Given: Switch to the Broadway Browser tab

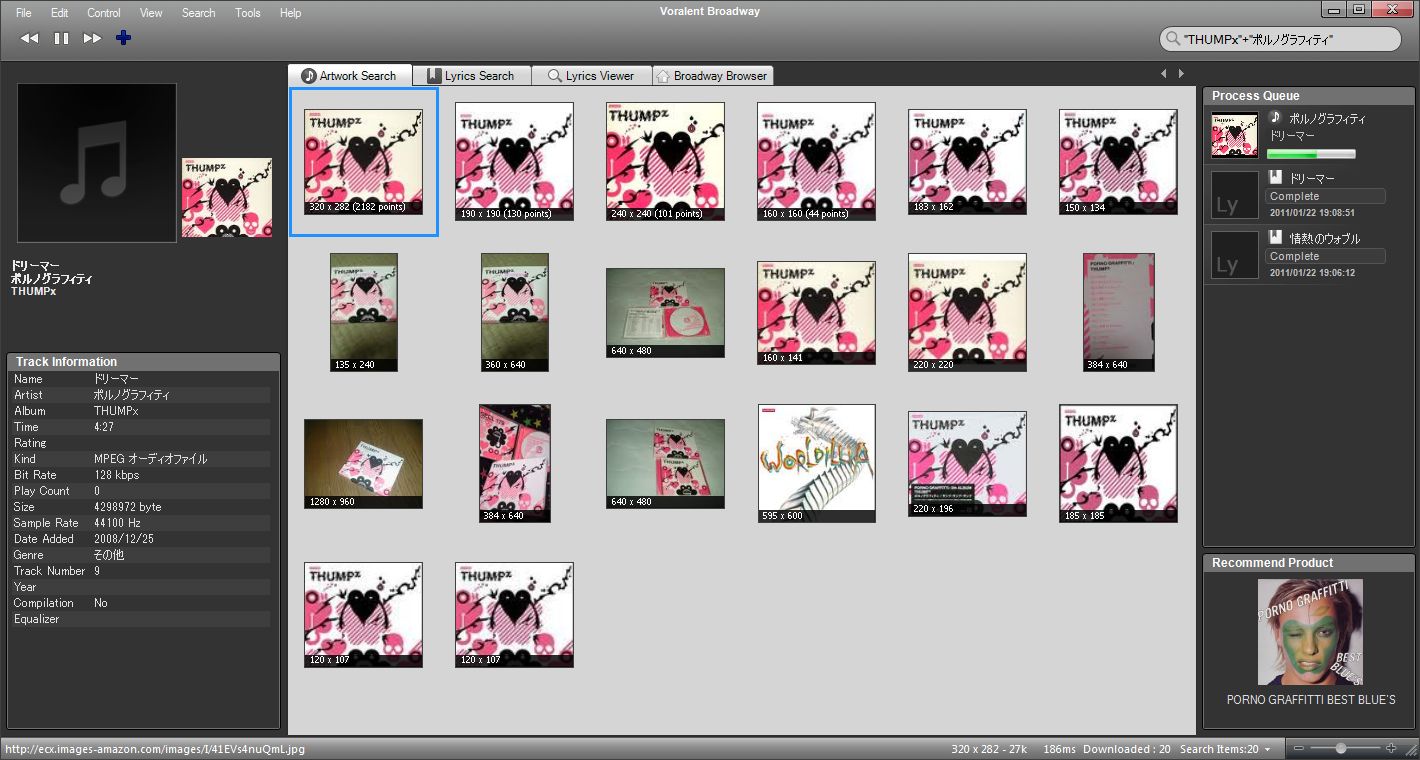Looking at the screenshot, I should click(x=712, y=76).
